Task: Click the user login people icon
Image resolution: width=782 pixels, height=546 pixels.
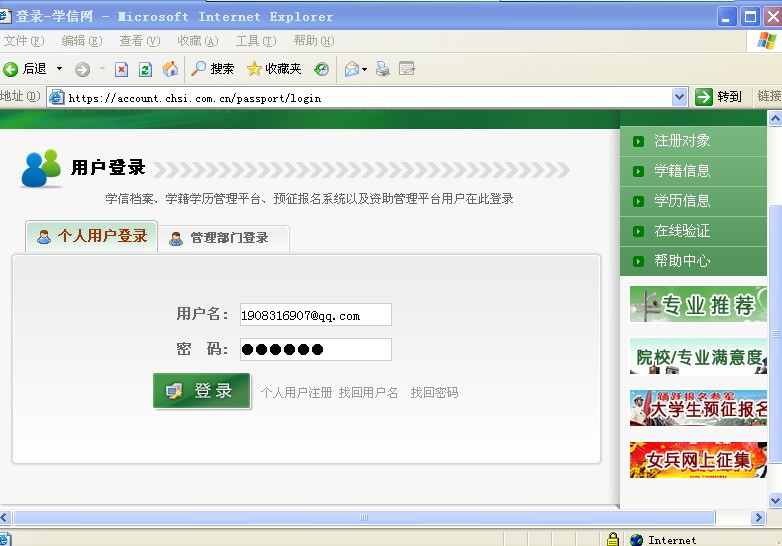Action: tap(41, 168)
